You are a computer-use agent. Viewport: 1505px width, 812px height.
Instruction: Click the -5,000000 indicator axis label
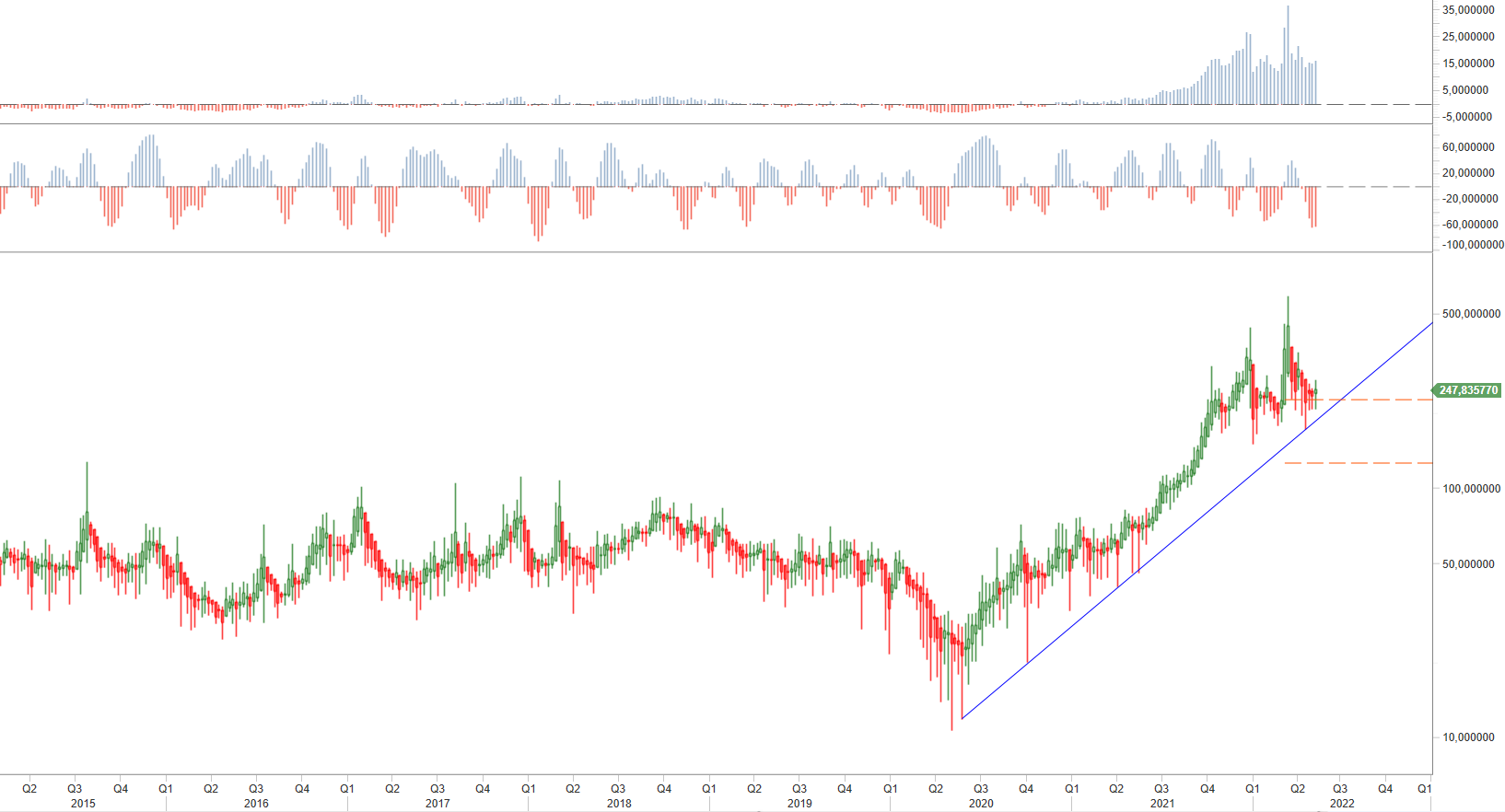pyautogui.click(x=1467, y=117)
